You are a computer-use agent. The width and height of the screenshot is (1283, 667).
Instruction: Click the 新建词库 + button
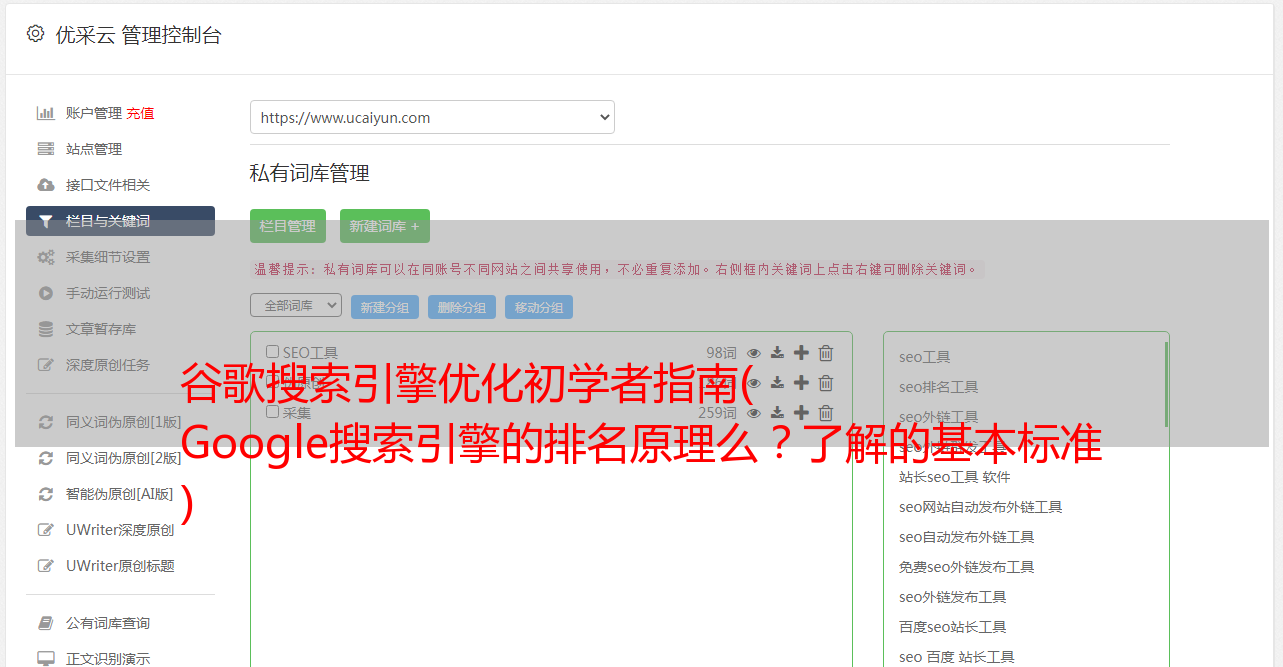tap(385, 226)
